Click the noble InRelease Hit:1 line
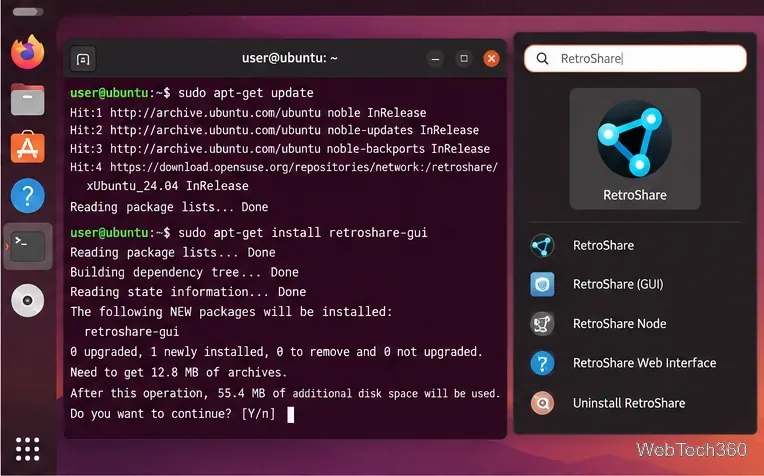 (x=248, y=113)
